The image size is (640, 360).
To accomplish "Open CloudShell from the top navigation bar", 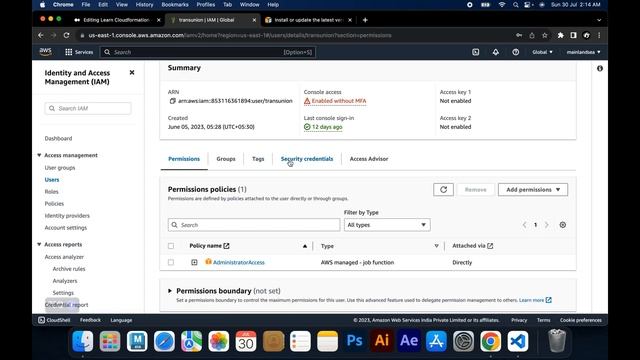I will point(476,52).
